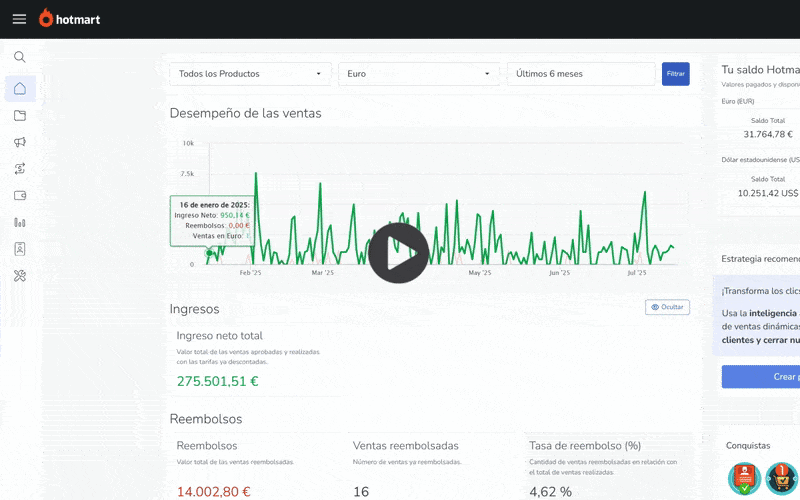This screenshot has width=800, height=500.
Task: Click the red certificate achievement badge
Action: [744, 479]
